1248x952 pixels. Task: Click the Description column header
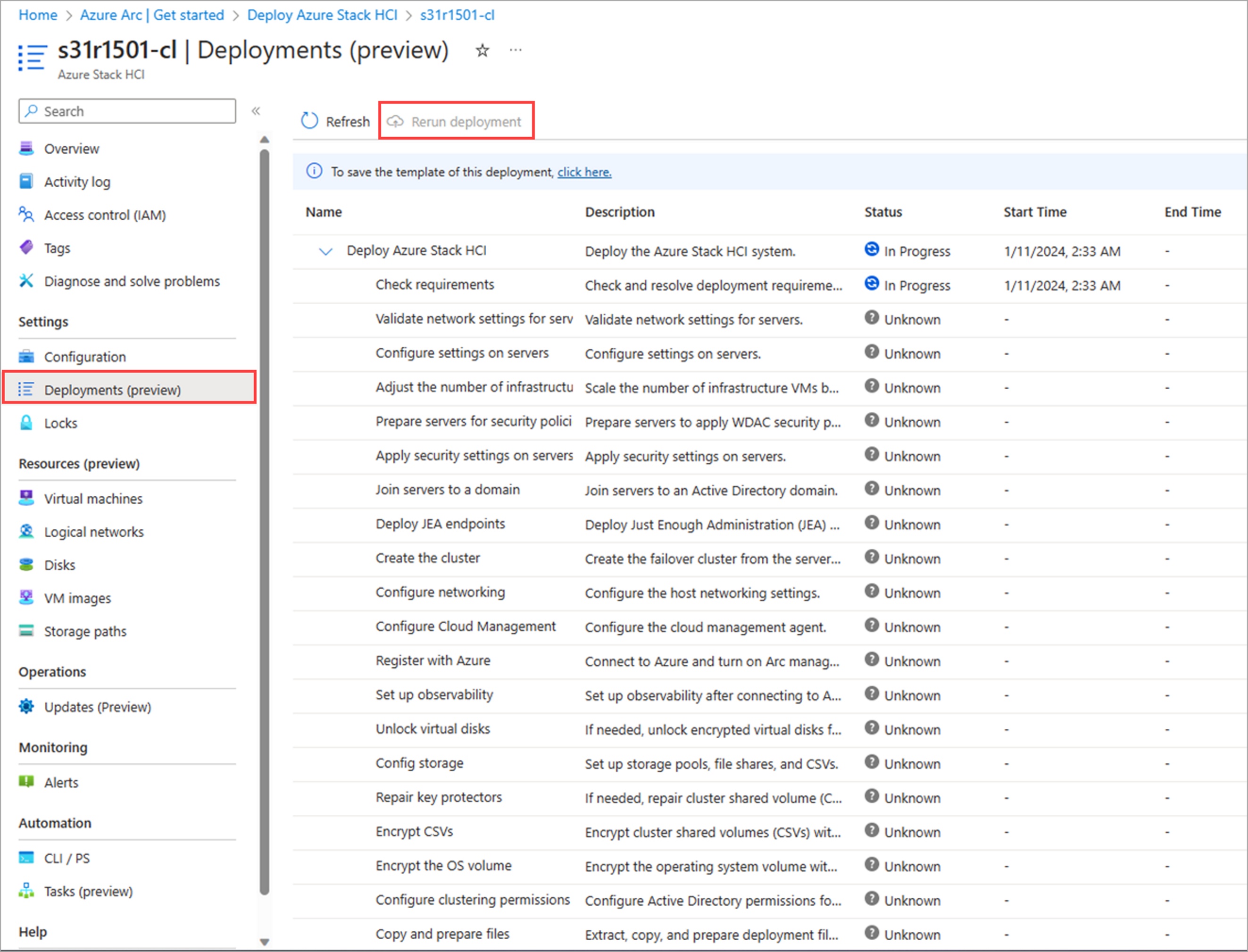coord(620,212)
